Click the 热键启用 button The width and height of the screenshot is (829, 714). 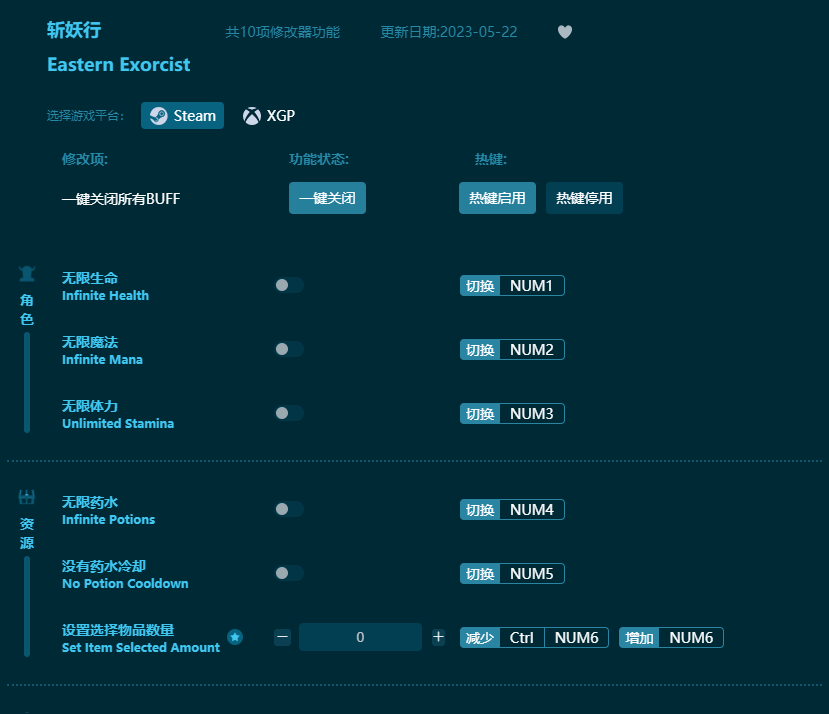(x=497, y=198)
